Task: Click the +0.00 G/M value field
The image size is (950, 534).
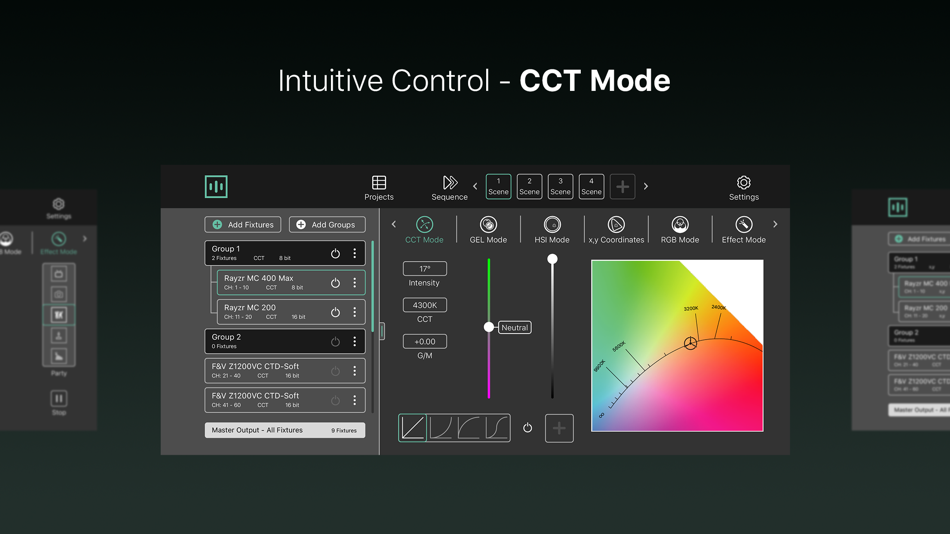Action: pos(424,341)
